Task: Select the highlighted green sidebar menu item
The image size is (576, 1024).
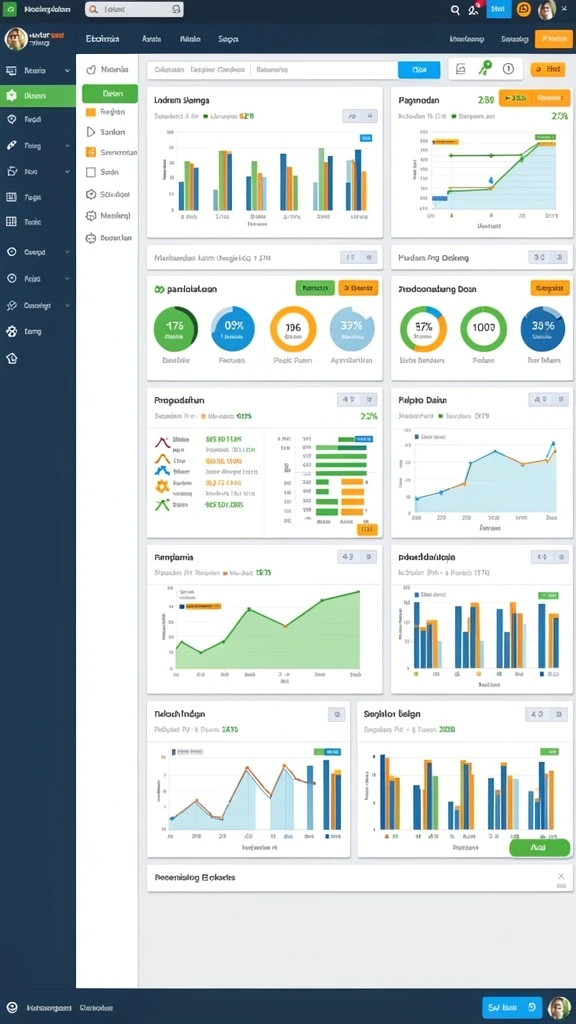Action: 38,95
